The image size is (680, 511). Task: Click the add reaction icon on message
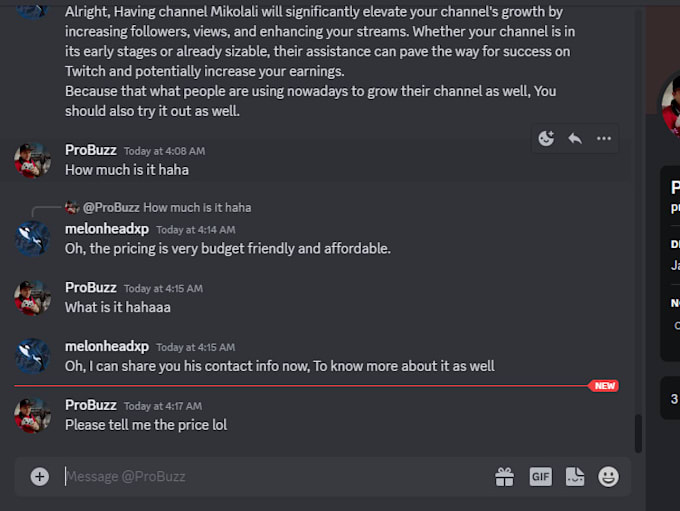(x=546, y=139)
